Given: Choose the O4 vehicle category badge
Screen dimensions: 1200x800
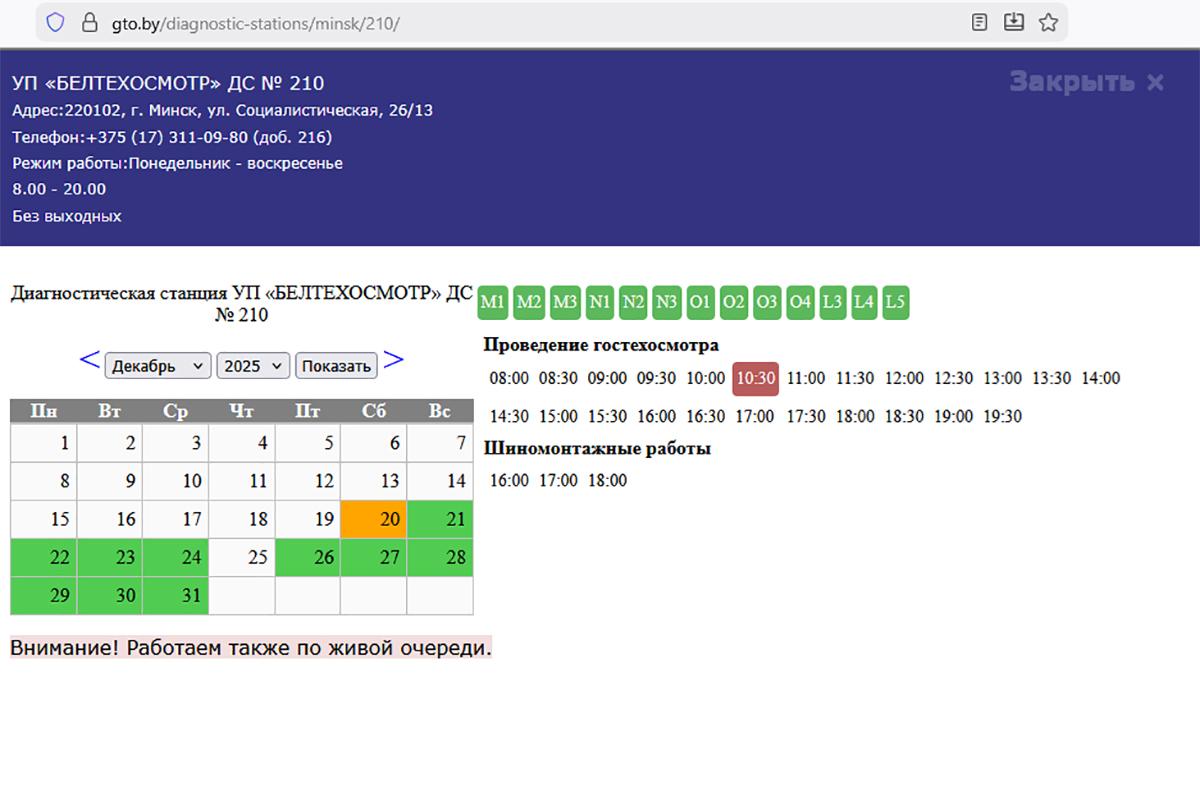Looking at the screenshot, I should click(x=800, y=302).
